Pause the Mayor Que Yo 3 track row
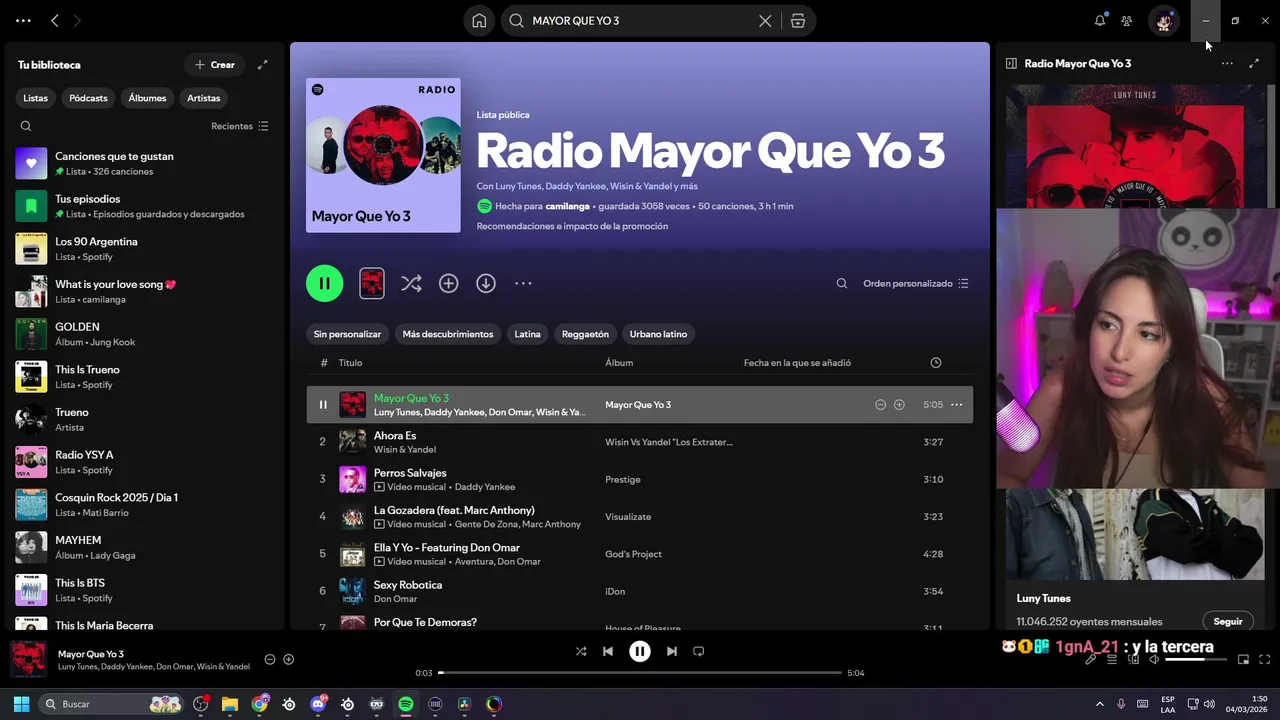The width and height of the screenshot is (1280, 720). click(323, 405)
